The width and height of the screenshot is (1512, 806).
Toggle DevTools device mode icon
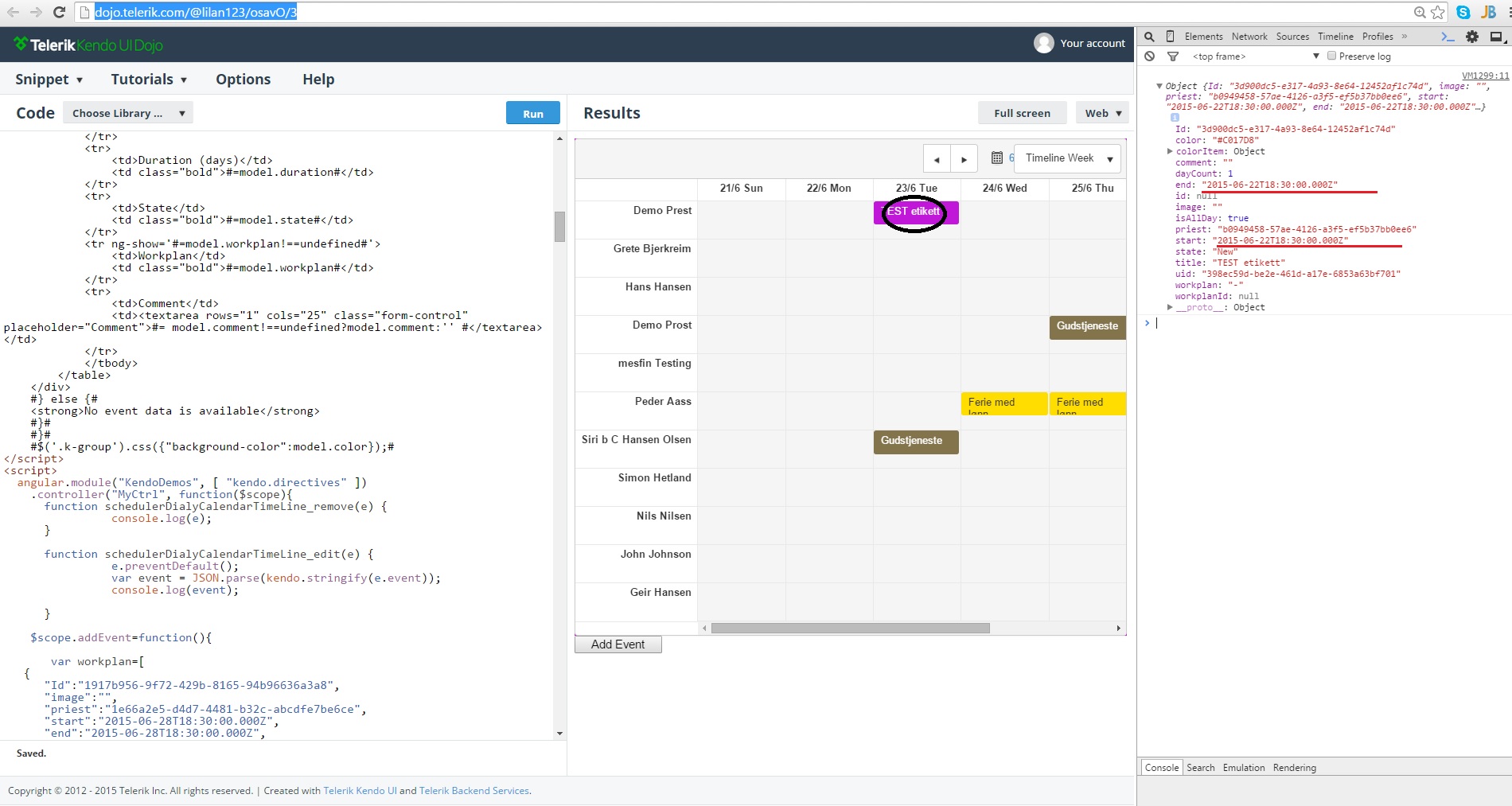[x=1170, y=37]
